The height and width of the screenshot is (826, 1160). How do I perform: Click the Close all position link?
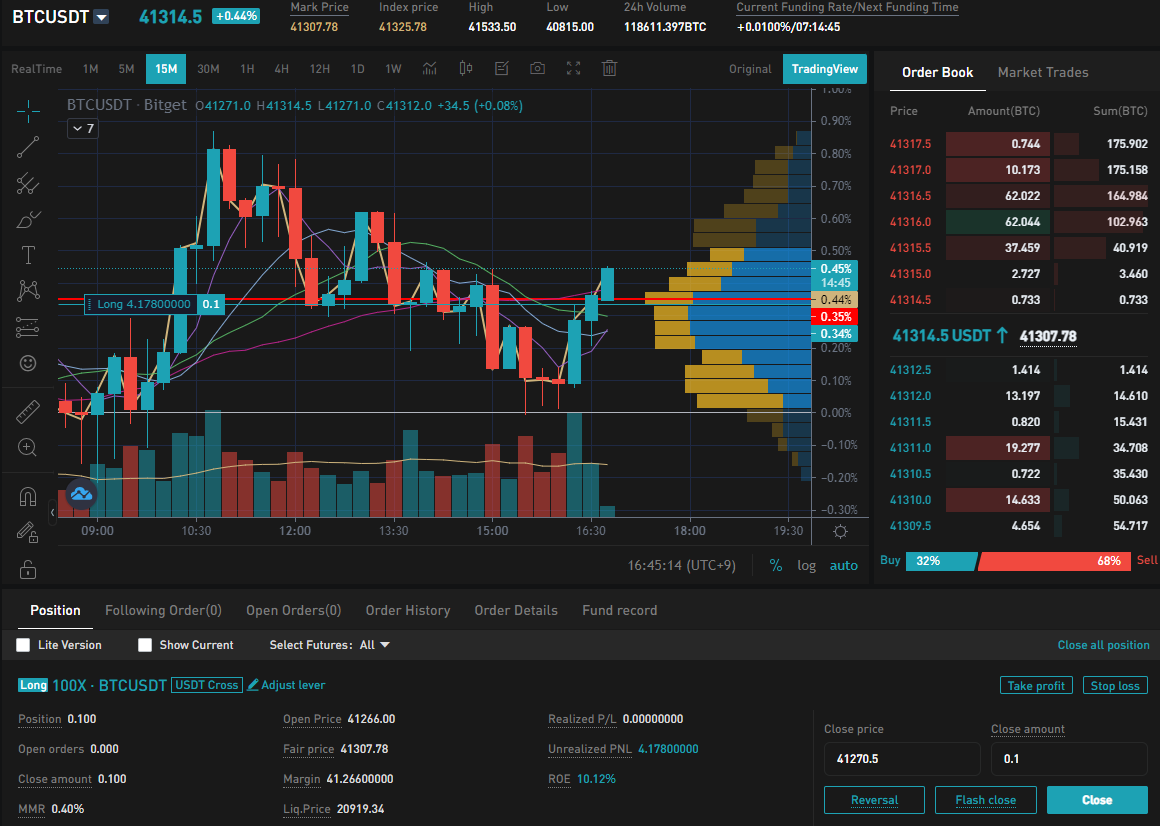(x=1104, y=645)
